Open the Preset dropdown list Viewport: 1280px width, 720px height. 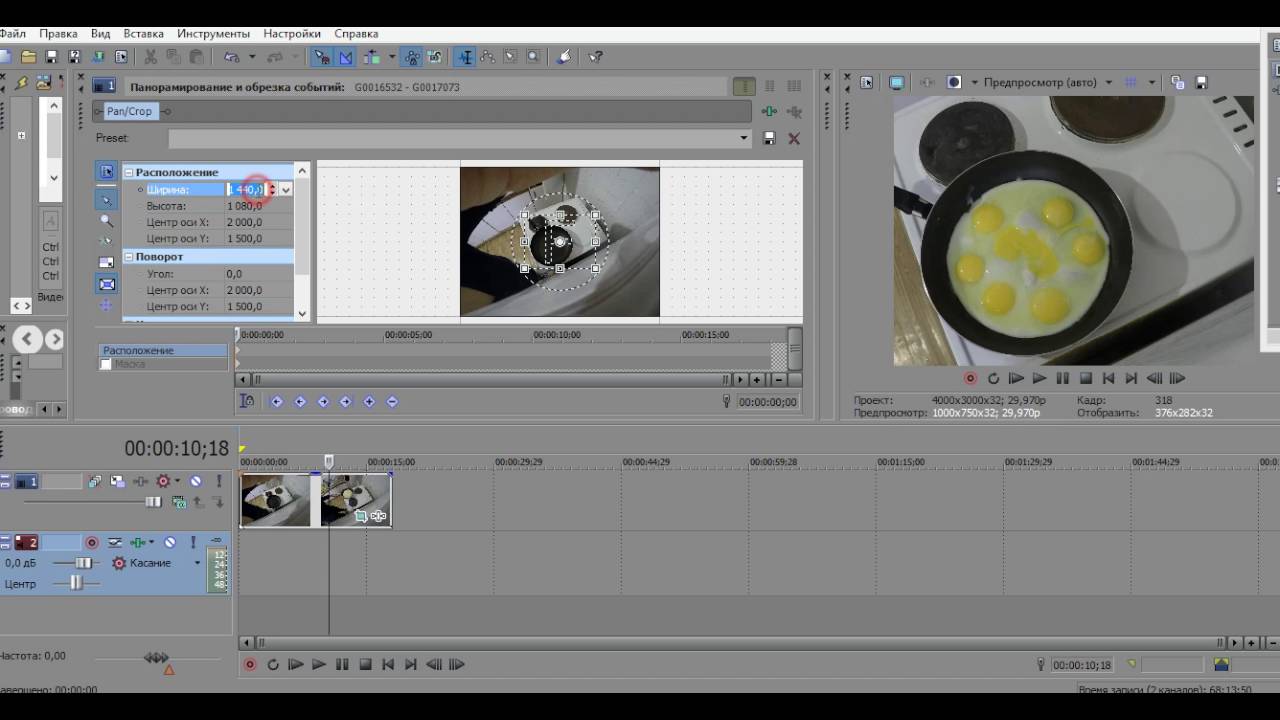point(743,138)
